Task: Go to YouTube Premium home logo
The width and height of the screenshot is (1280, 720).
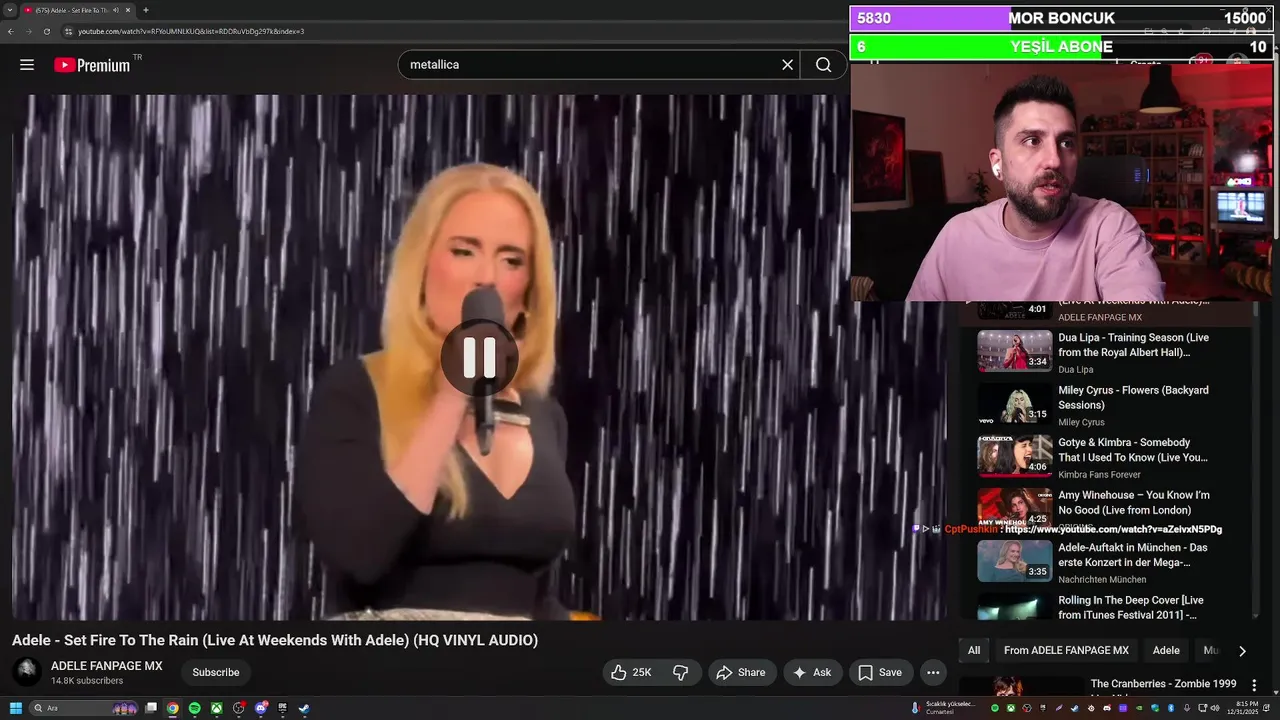Action: (x=92, y=65)
